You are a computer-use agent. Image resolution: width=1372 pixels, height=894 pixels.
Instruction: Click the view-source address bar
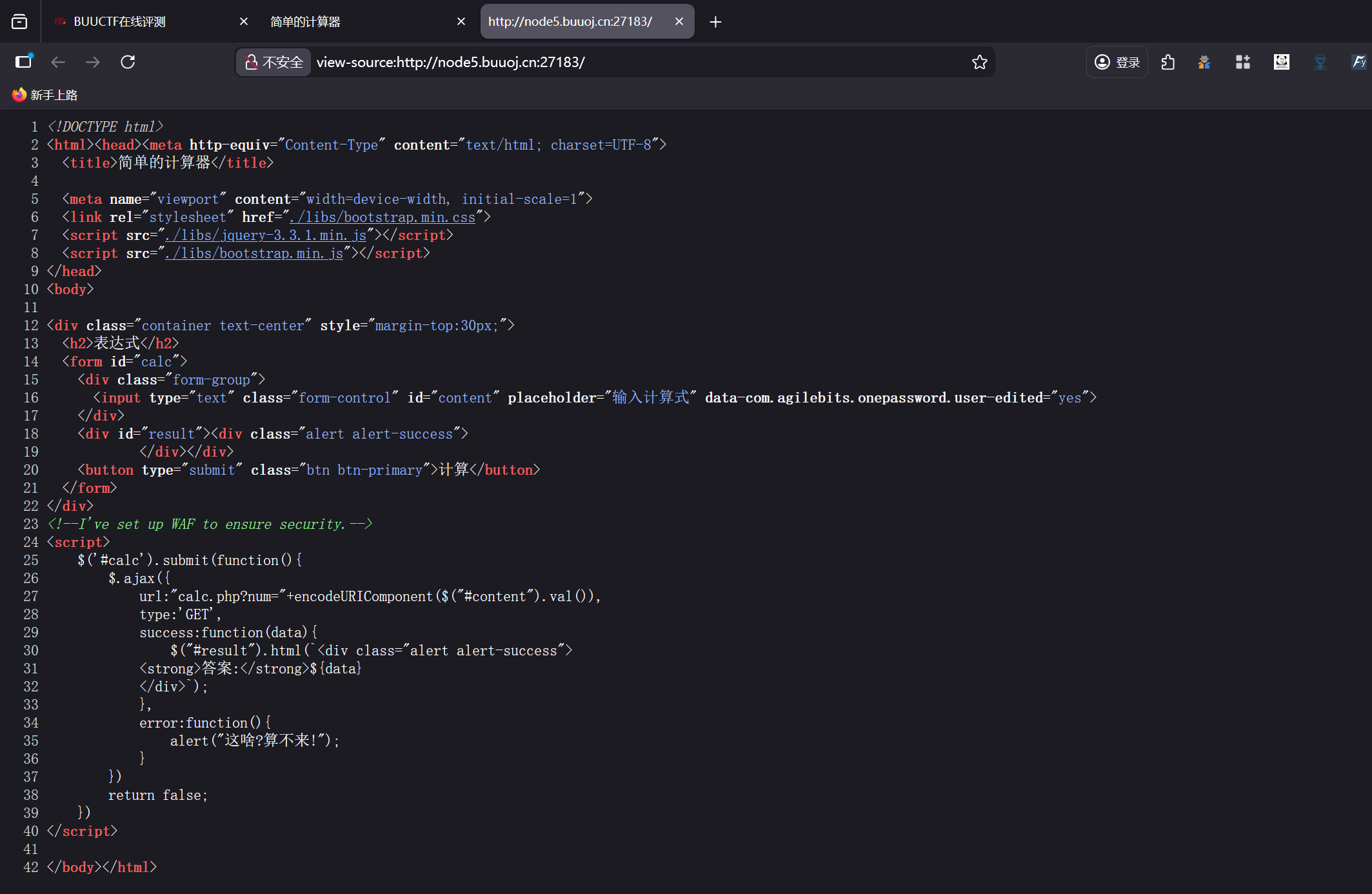click(581, 62)
